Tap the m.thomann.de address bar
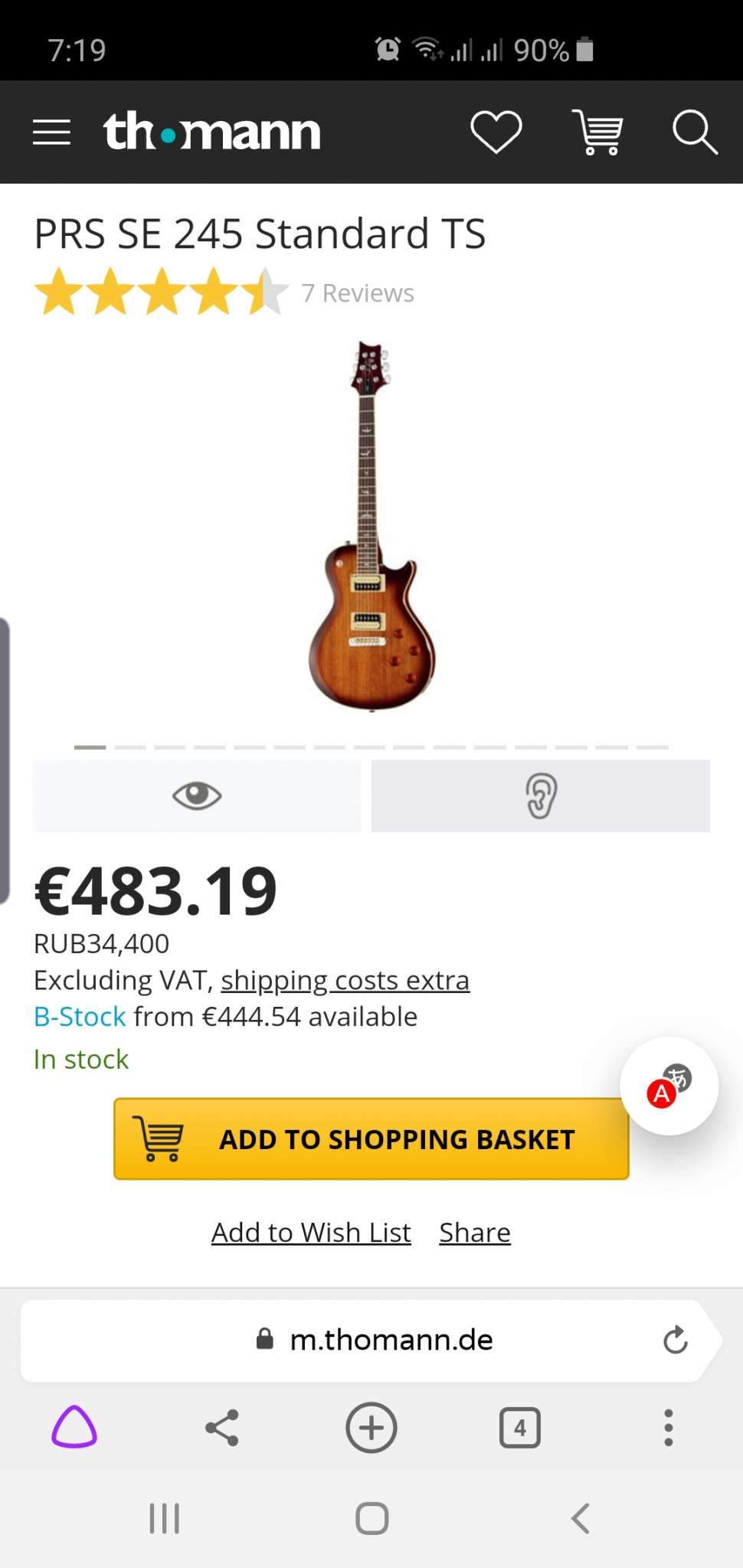The width and height of the screenshot is (743, 1568). (x=391, y=1340)
